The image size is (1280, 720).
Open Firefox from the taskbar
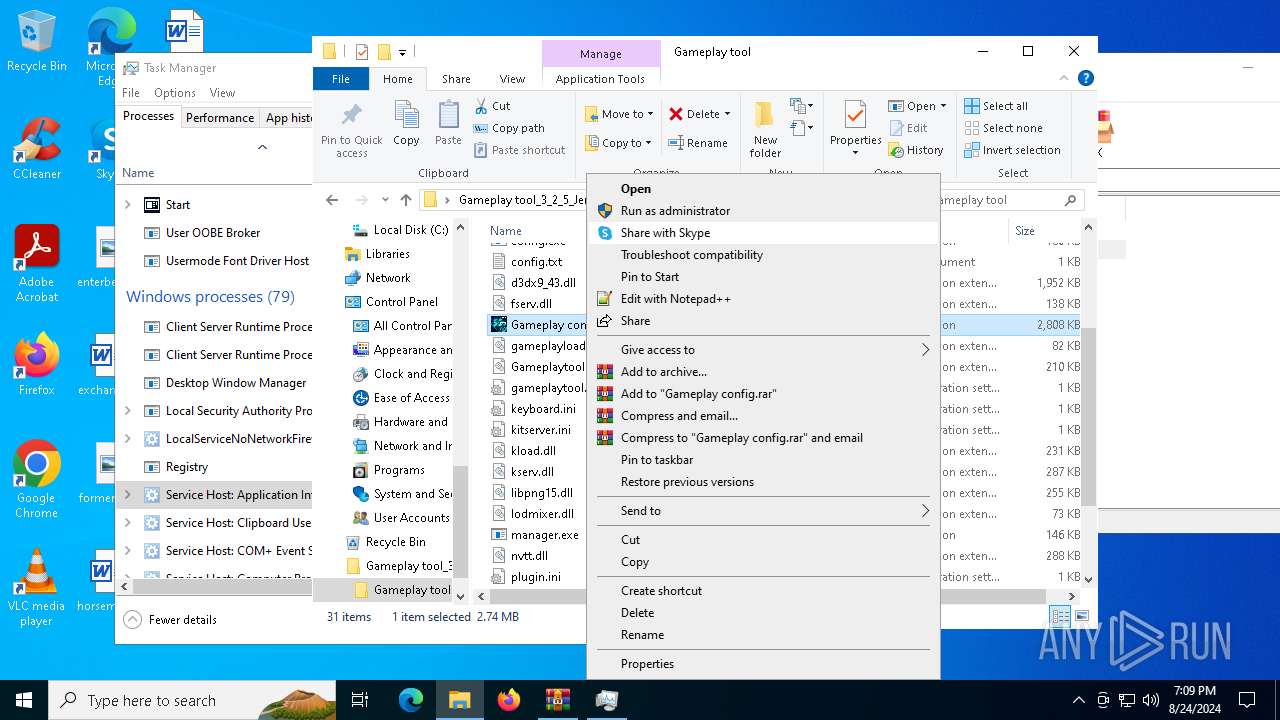pos(508,700)
